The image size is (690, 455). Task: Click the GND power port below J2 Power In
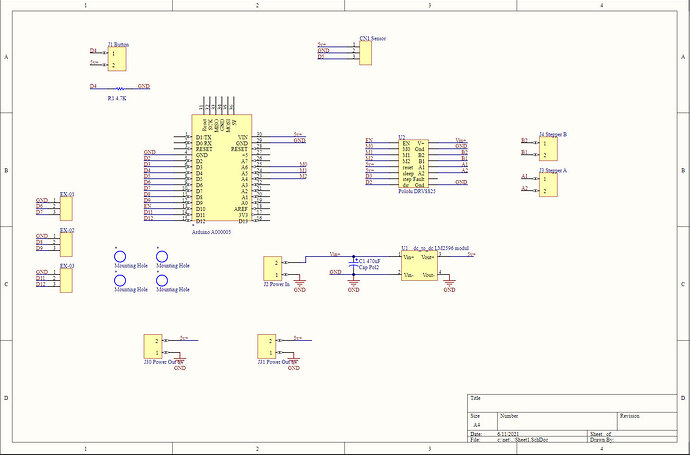tap(299, 284)
